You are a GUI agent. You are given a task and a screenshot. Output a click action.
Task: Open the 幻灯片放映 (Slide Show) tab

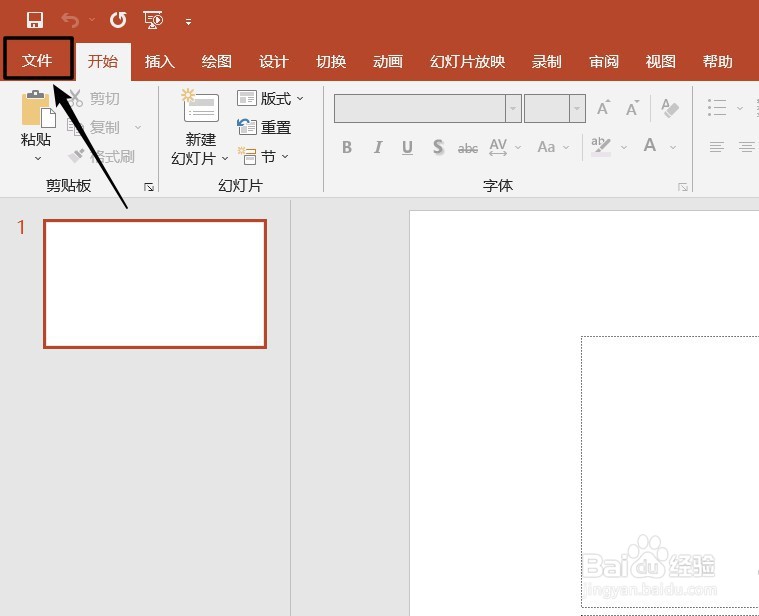point(468,61)
